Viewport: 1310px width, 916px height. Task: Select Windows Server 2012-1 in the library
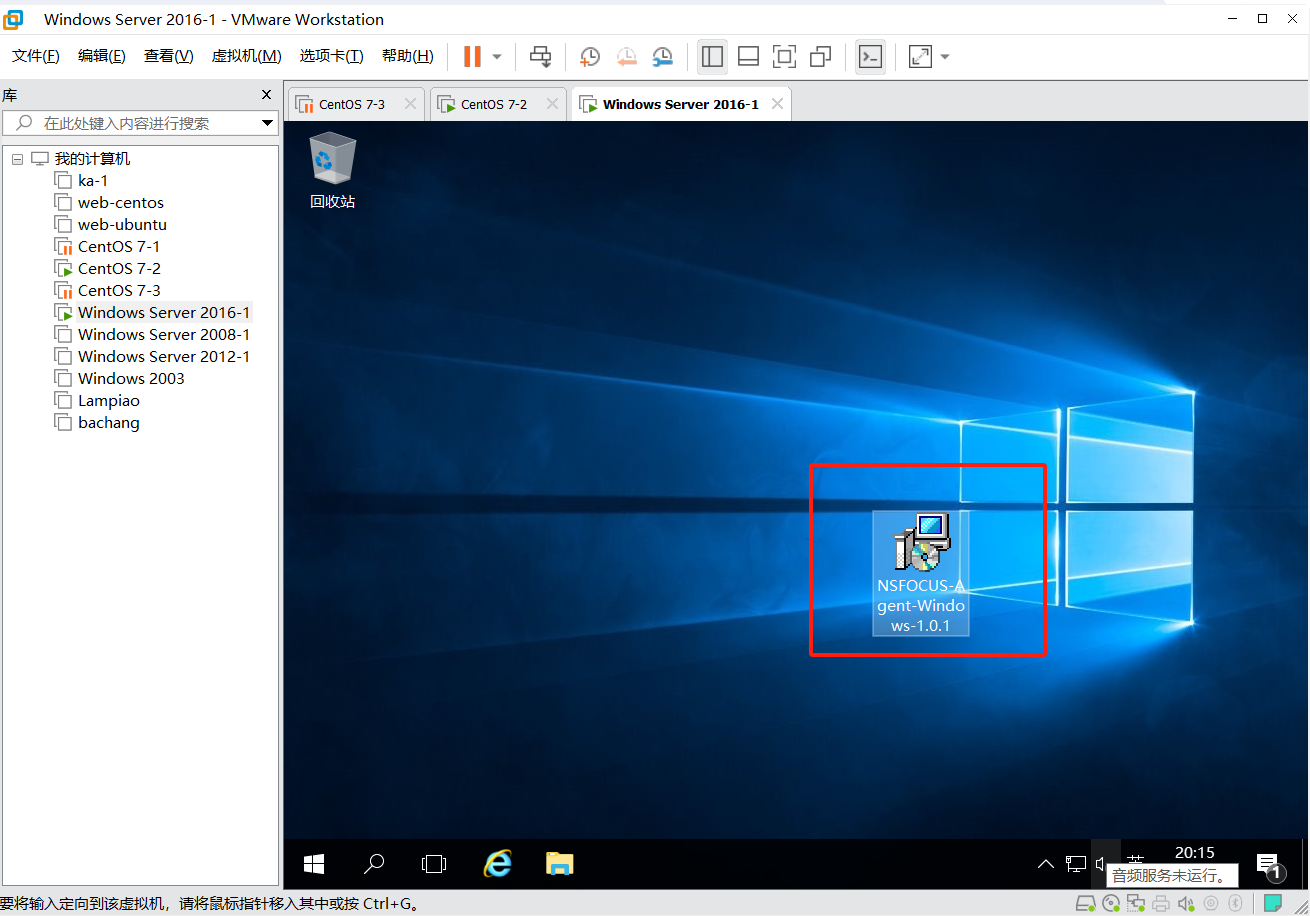click(x=164, y=357)
